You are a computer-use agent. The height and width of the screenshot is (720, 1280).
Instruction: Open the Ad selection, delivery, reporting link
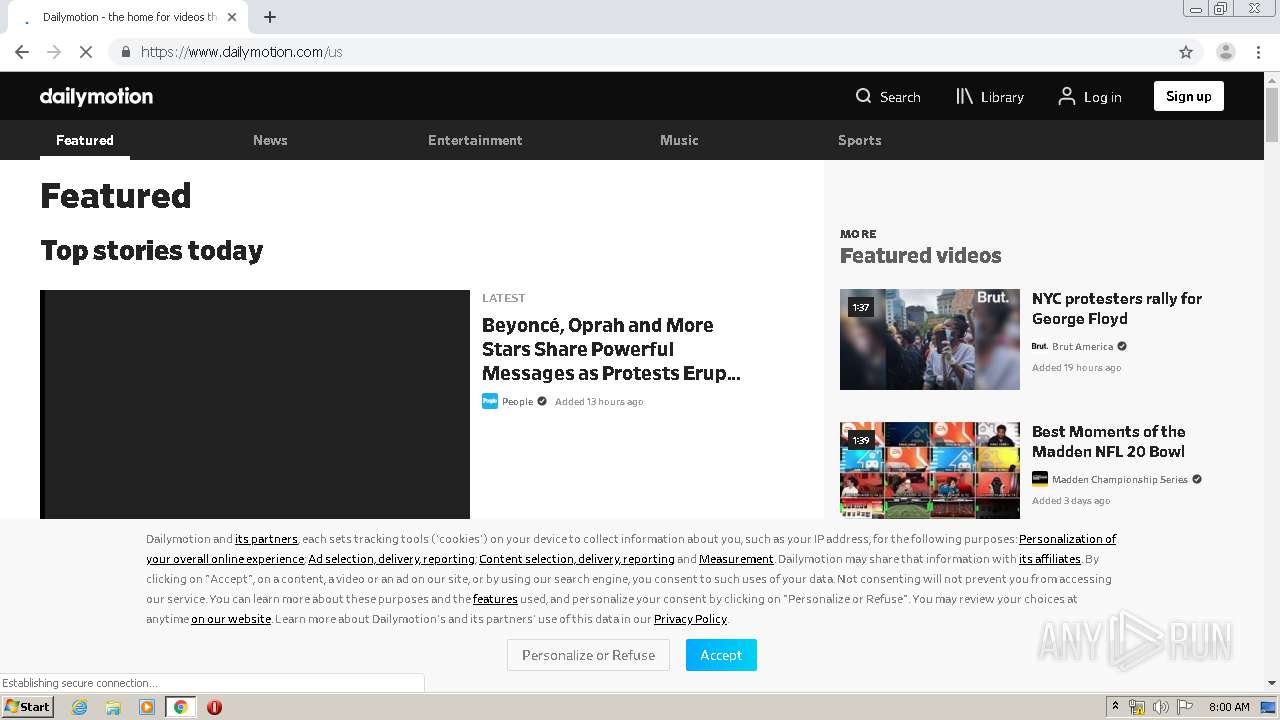click(x=391, y=559)
